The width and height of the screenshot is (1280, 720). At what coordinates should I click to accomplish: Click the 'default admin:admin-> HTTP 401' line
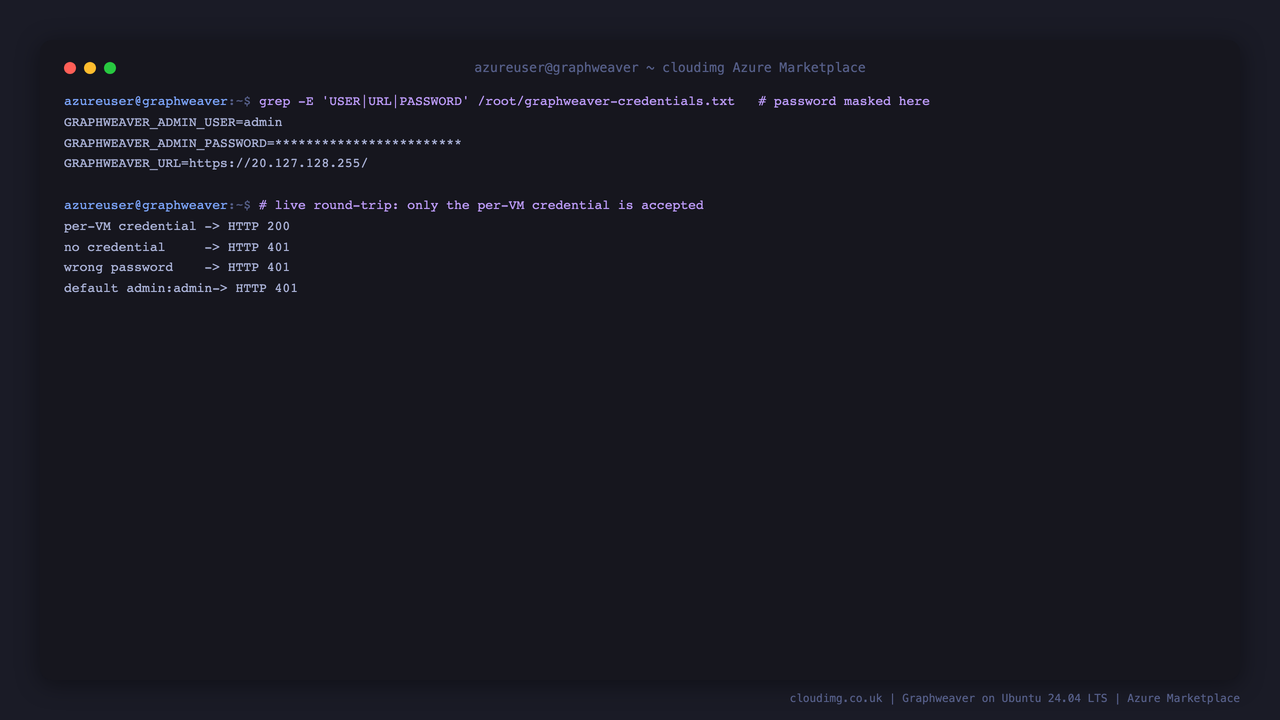[181, 288]
